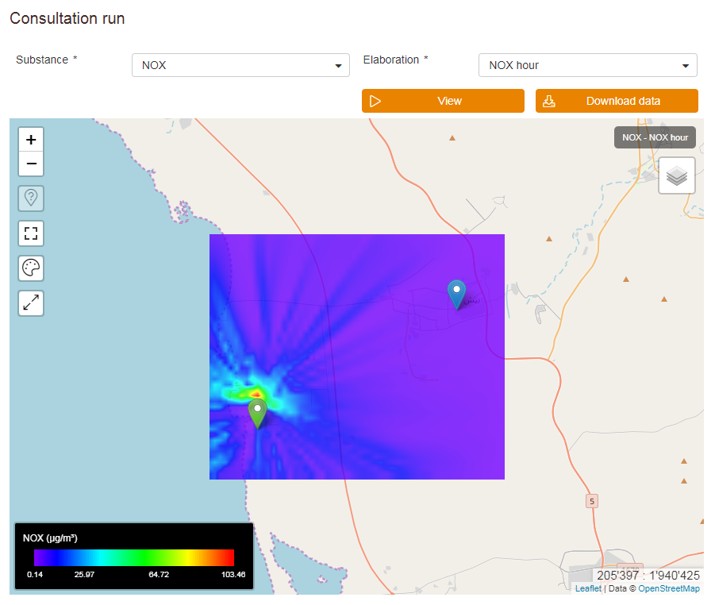Screen dimensions: 715x605
Task: Open the Leaflet attribution link
Action: 588,589
